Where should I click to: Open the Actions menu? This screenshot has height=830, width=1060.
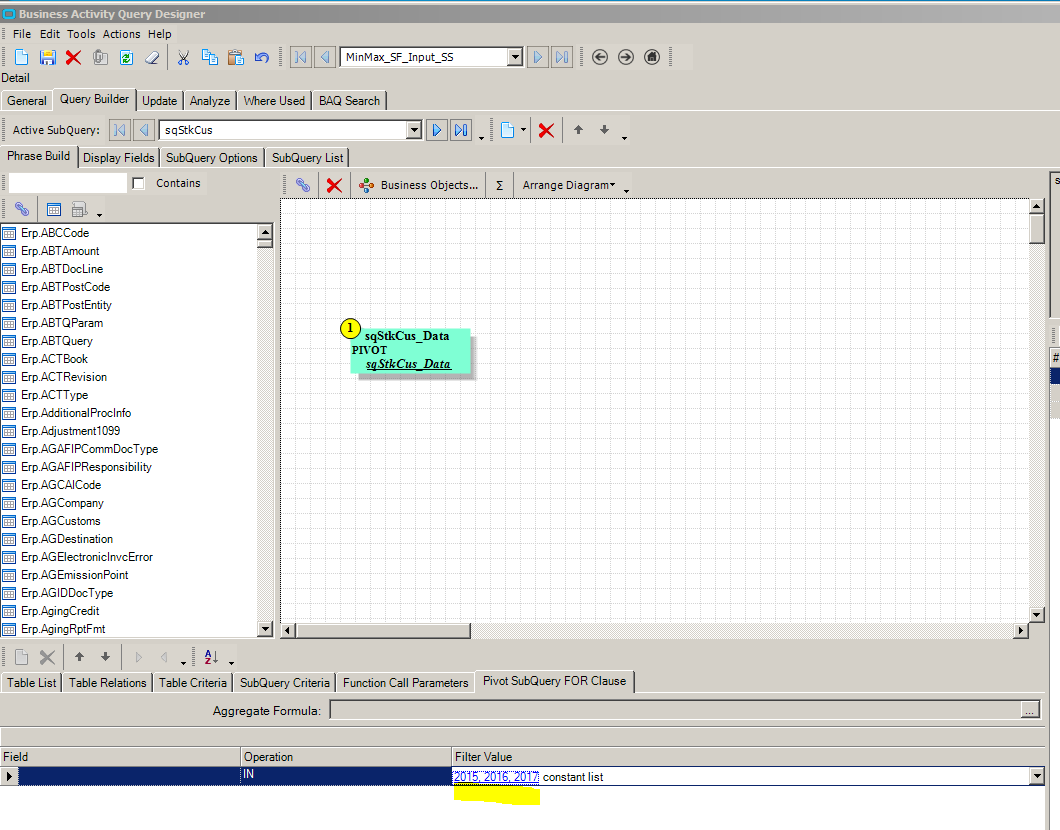122,34
